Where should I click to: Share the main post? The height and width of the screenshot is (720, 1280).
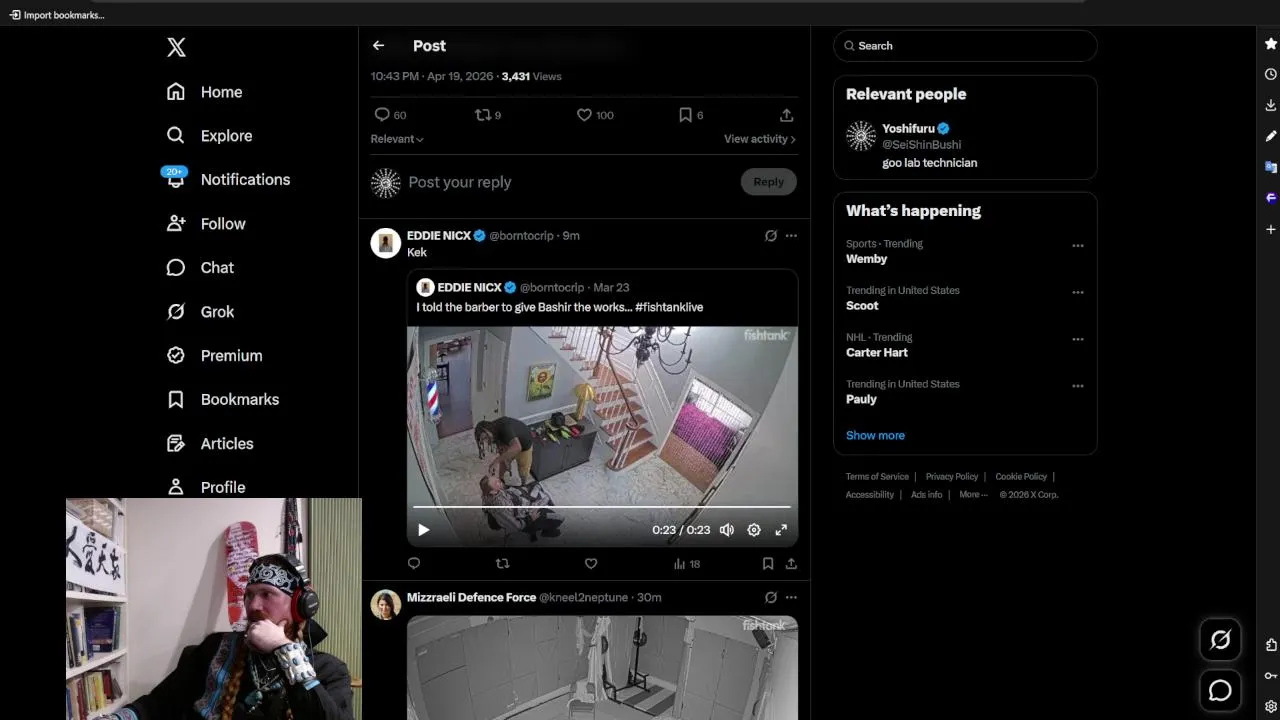pyautogui.click(x=787, y=115)
